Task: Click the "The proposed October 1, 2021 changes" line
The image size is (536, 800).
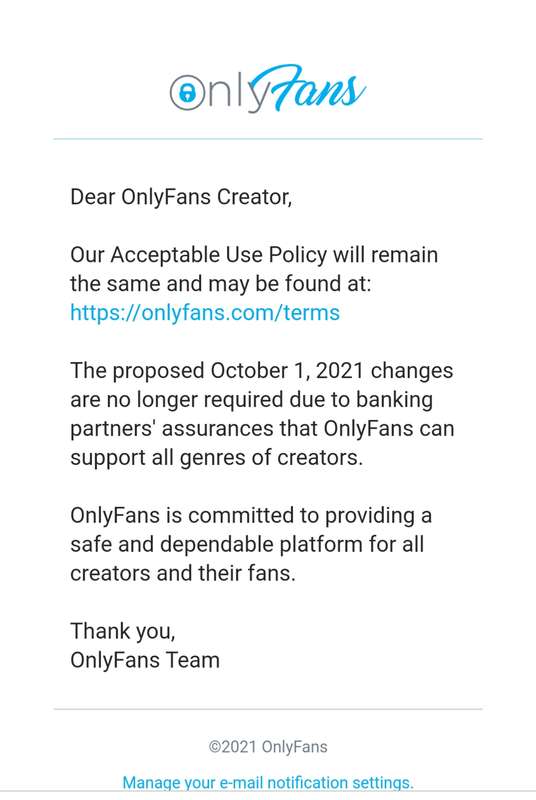Action: (x=262, y=371)
